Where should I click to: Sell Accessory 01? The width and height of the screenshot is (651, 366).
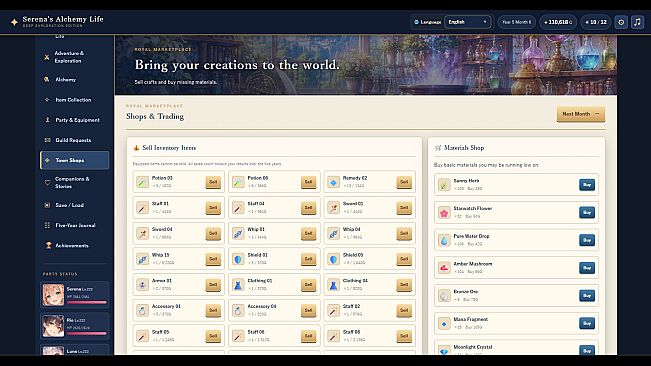213,310
